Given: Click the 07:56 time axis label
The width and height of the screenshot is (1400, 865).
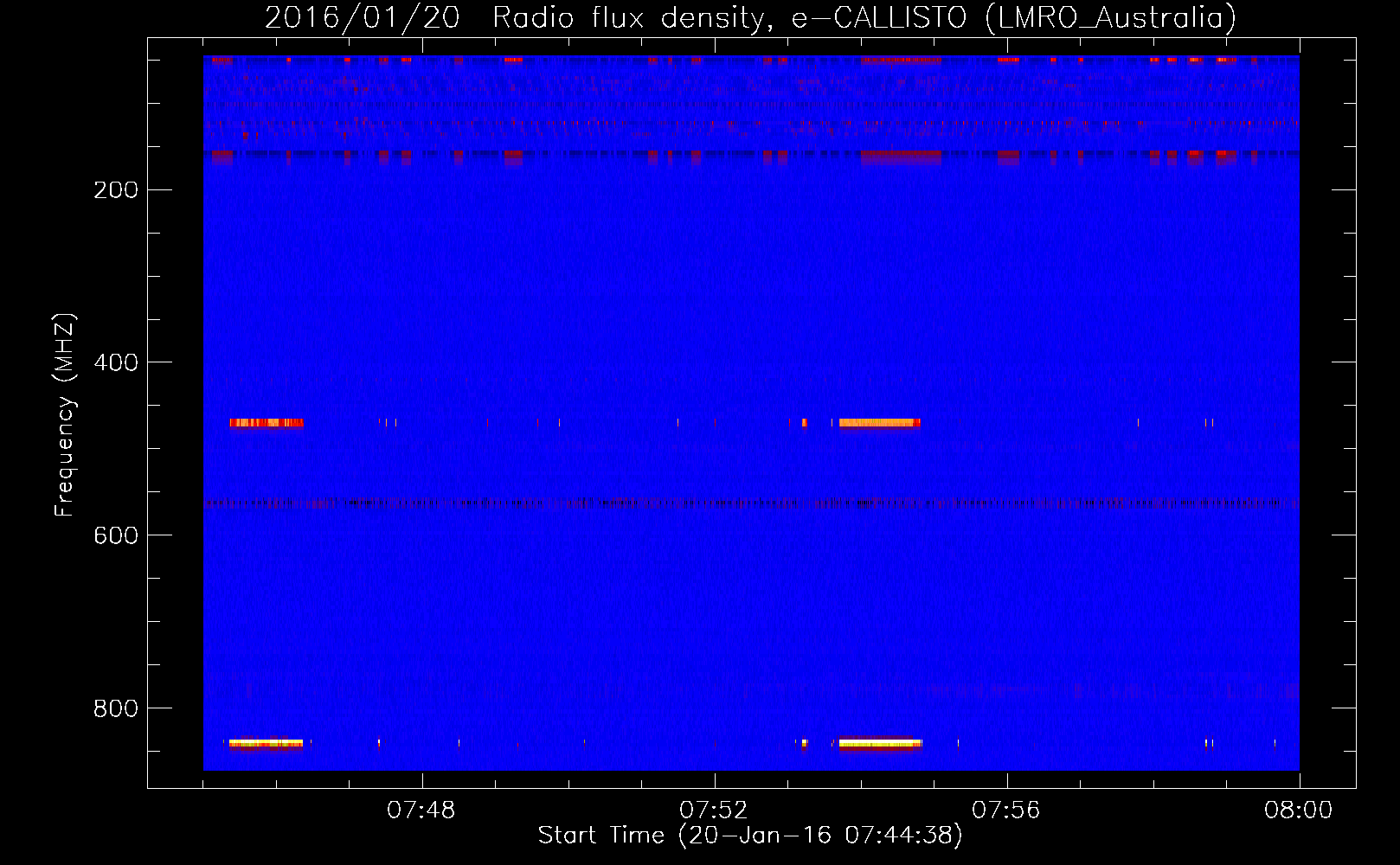Looking at the screenshot, I should point(1006,811).
